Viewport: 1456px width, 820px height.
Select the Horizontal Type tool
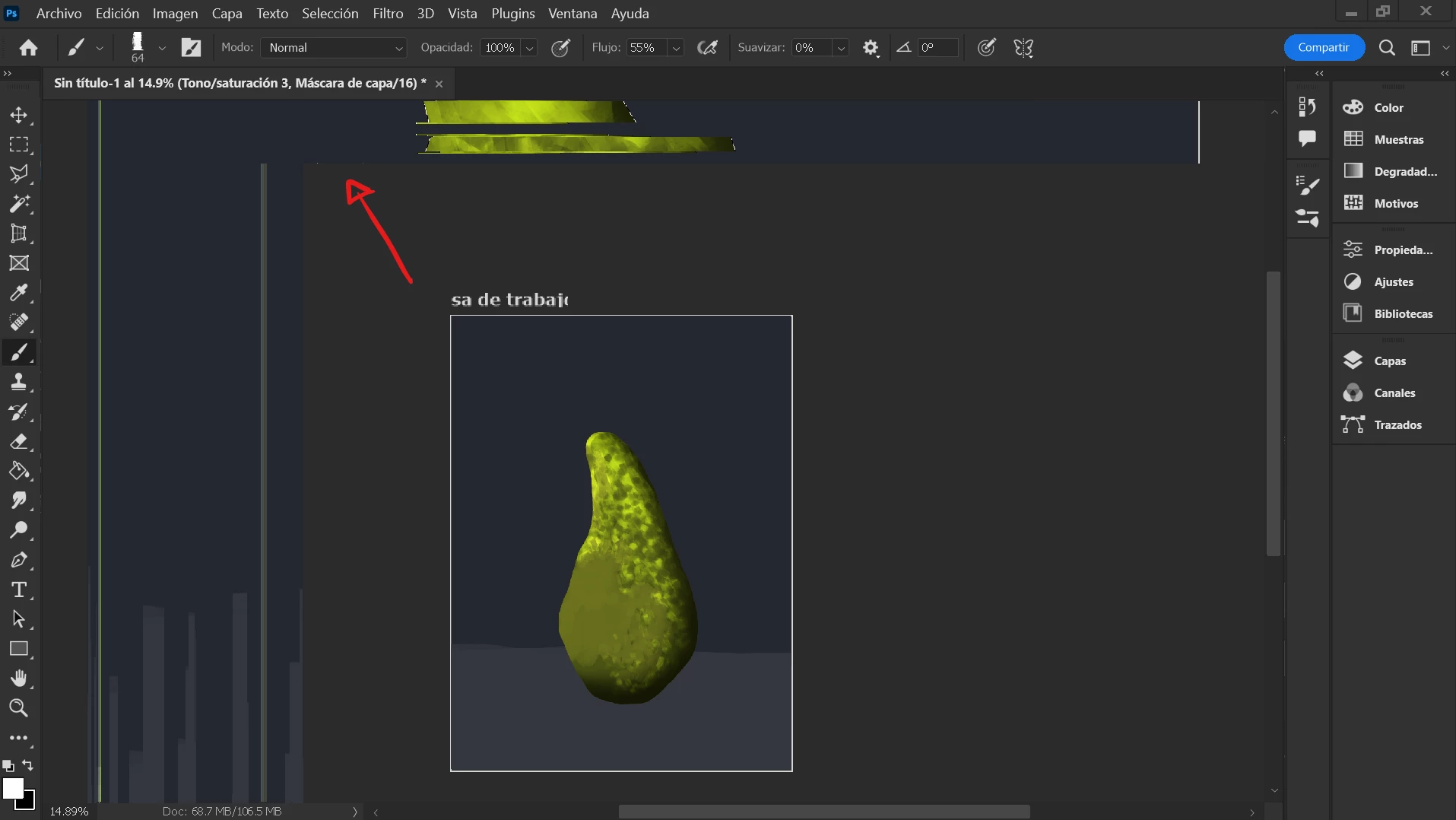19,590
